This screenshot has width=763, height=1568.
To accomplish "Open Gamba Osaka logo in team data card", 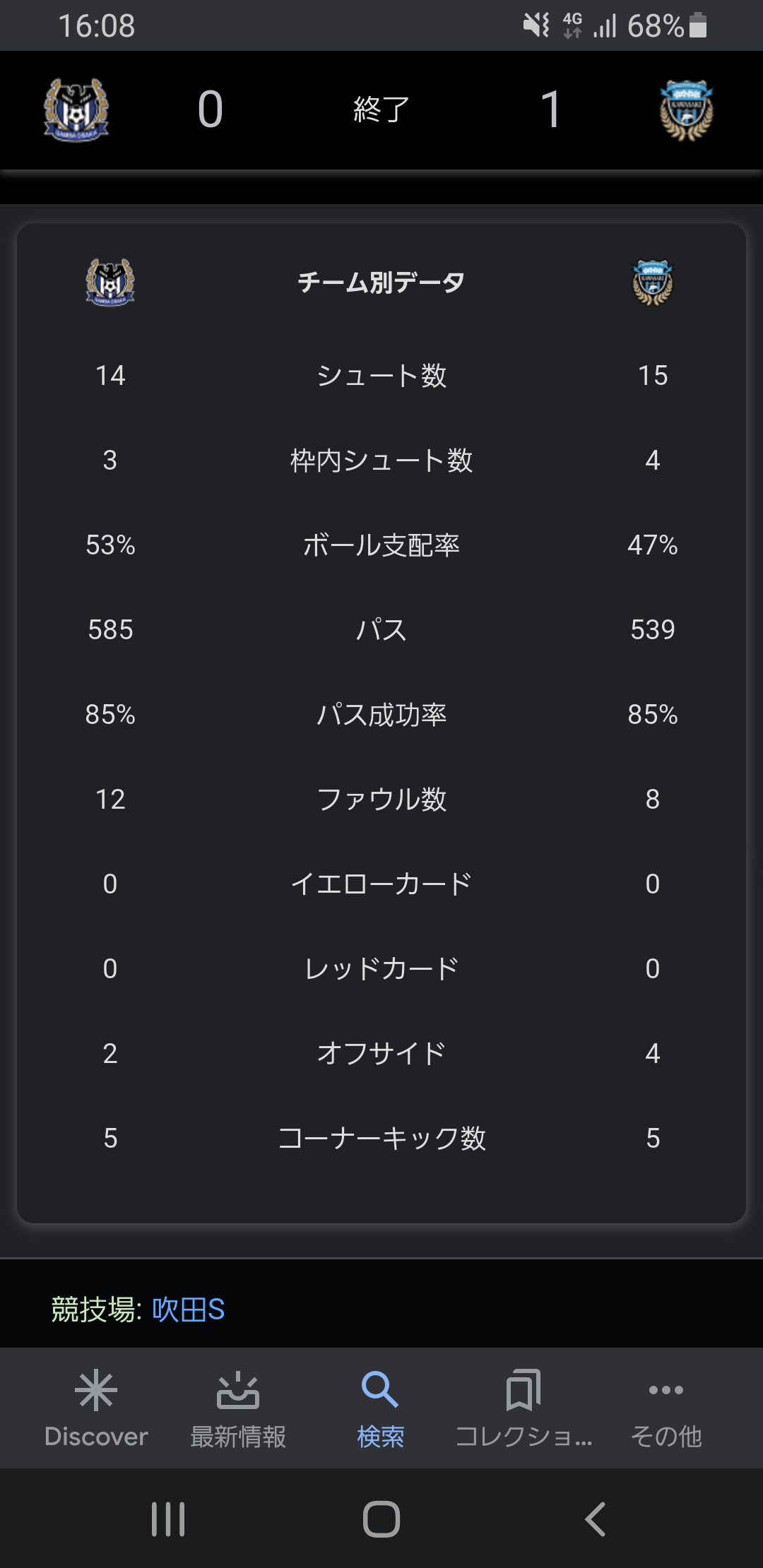I will coord(110,282).
